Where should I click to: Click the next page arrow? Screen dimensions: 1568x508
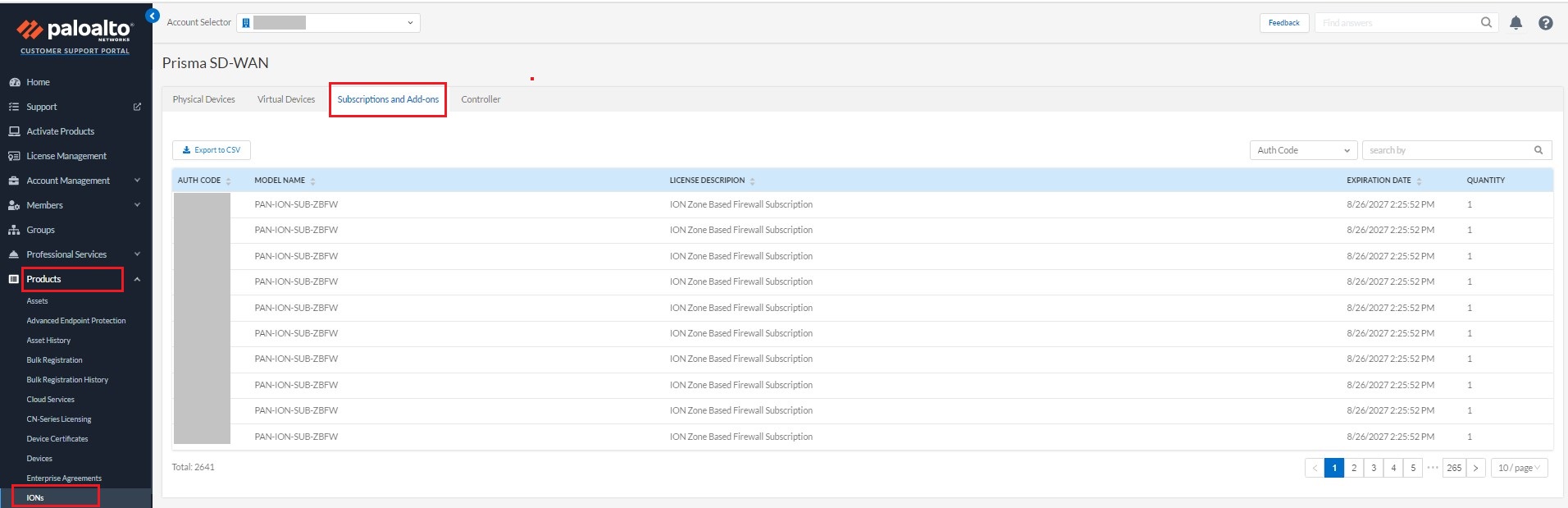point(1475,468)
